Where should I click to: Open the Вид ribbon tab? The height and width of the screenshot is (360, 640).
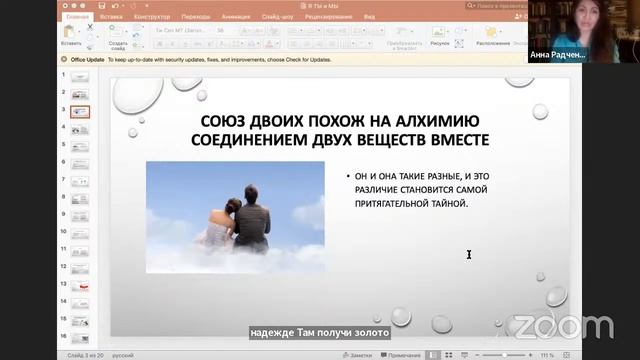tap(369, 17)
